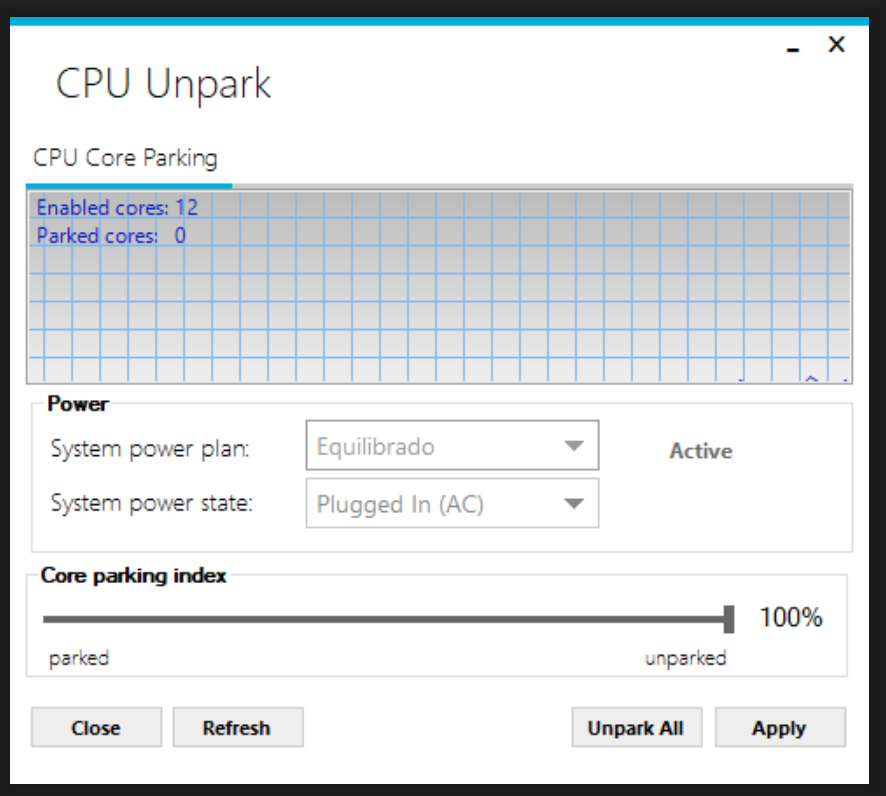Click the "unparked" label under the slider
The height and width of the screenshot is (796, 886).
point(685,658)
